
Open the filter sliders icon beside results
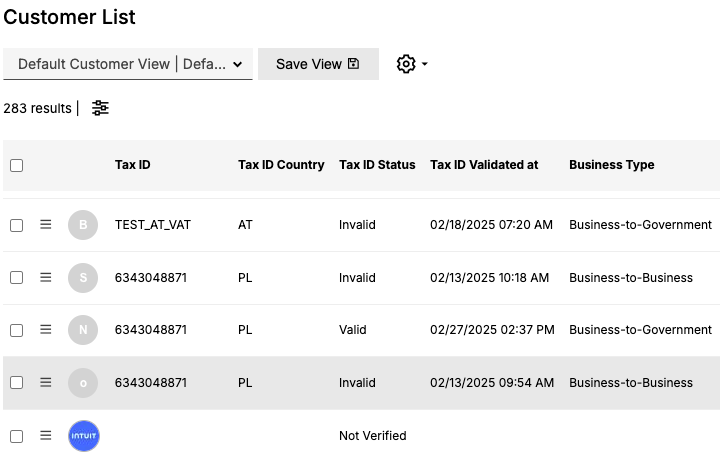(x=100, y=108)
